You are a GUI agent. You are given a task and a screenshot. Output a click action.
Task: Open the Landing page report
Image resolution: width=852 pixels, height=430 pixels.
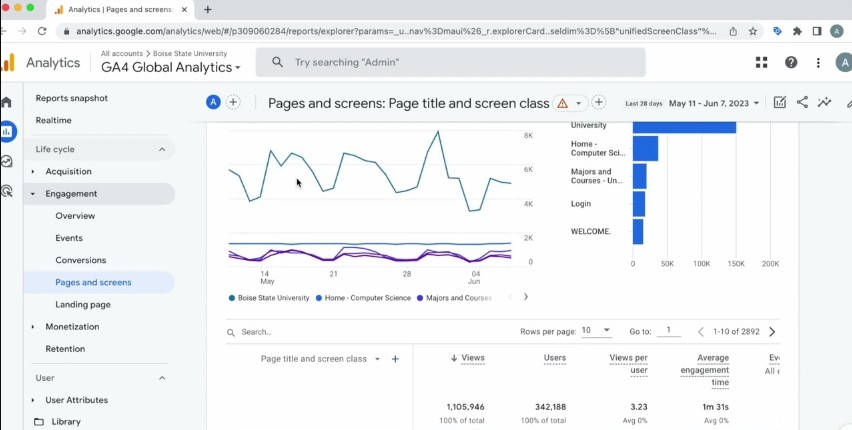(83, 304)
